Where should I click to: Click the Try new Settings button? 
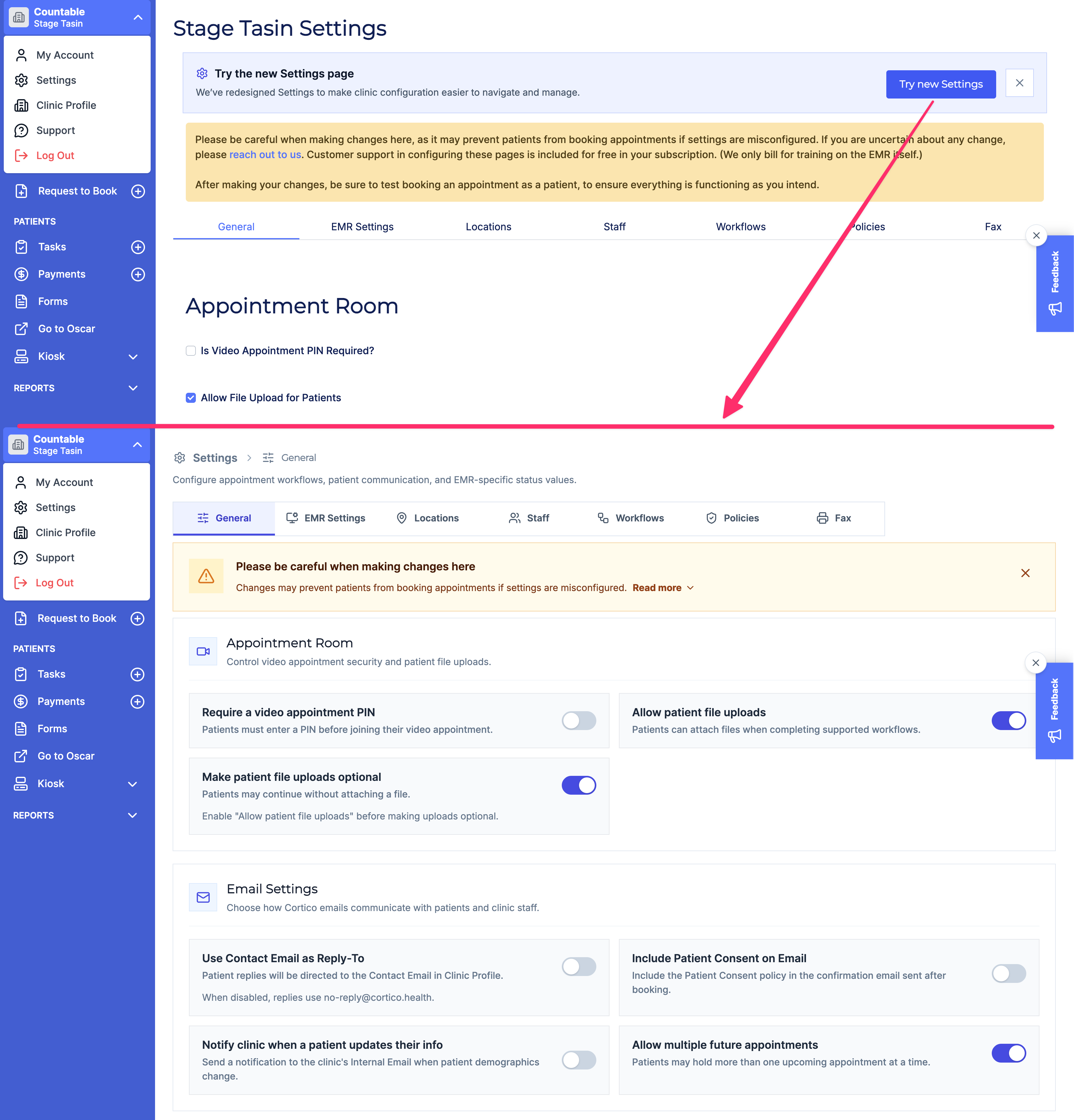pyautogui.click(x=941, y=84)
